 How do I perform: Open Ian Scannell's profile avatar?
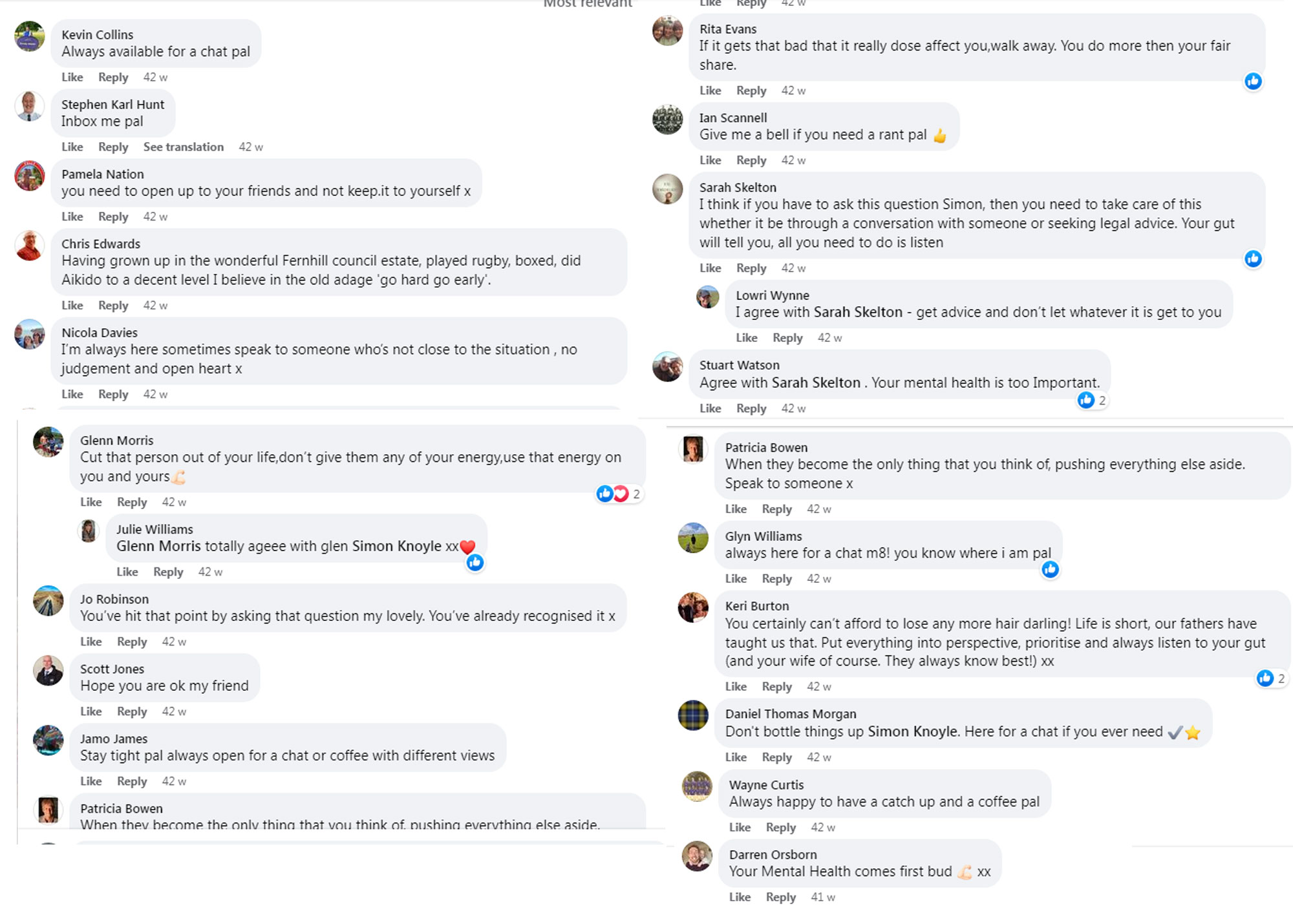click(x=667, y=120)
